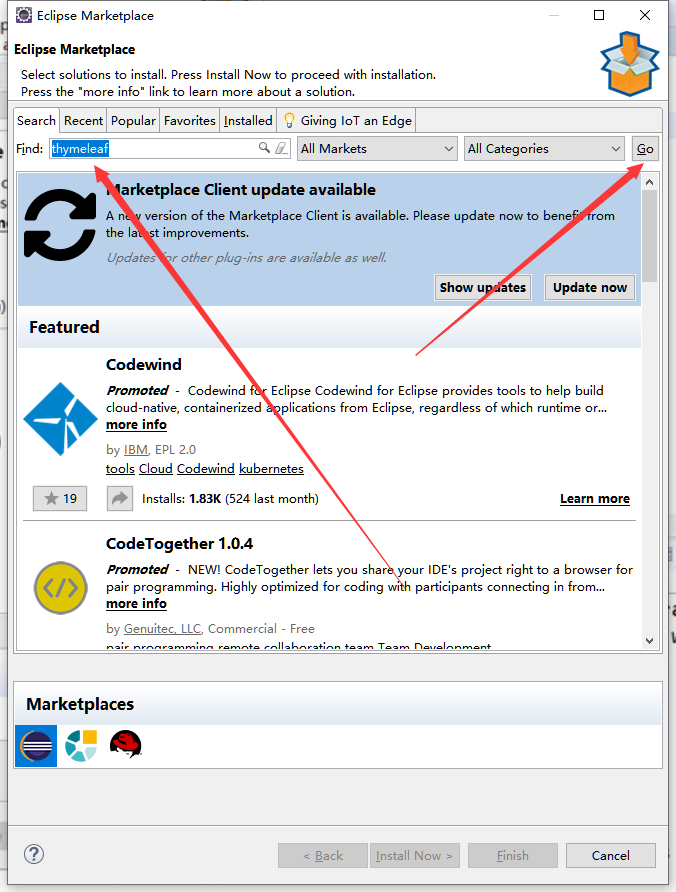
Task: Open Codewind more info link
Action: pos(137,424)
